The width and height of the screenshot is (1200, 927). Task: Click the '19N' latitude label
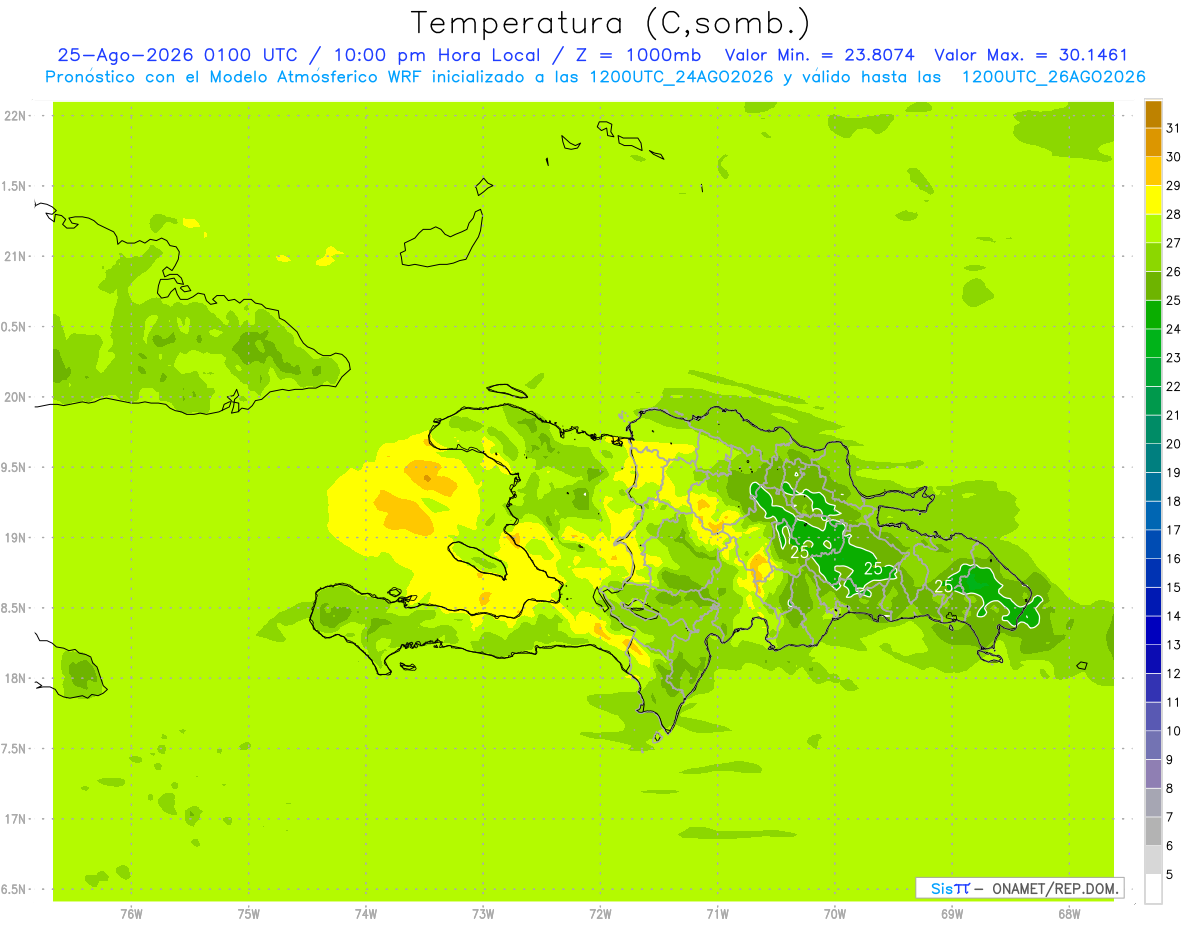tap(17, 538)
